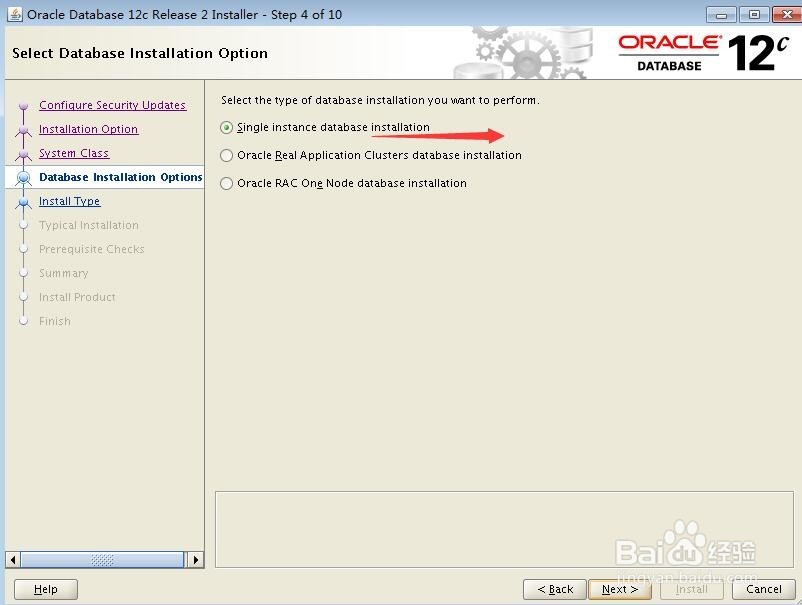Click the Help button
The height and width of the screenshot is (605, 802).
(x=46, y=589)
